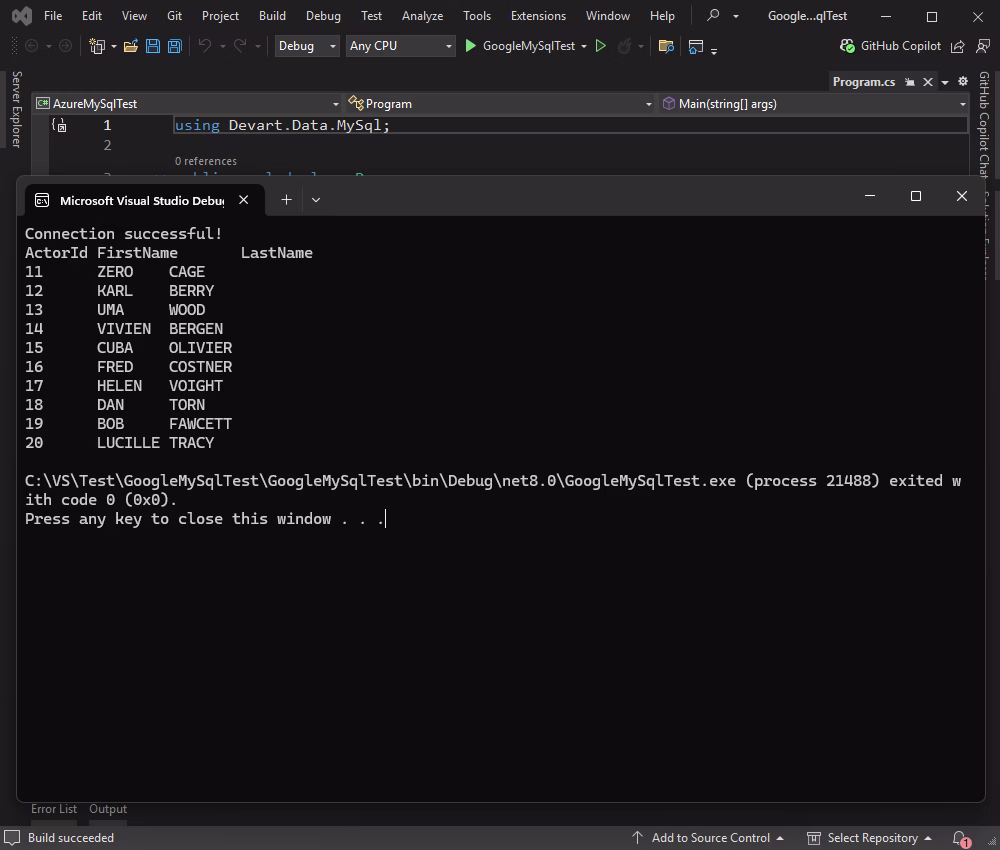Open the Extensions menu
This screenshot has width=1000, height=850.
(x=538, y=16)
